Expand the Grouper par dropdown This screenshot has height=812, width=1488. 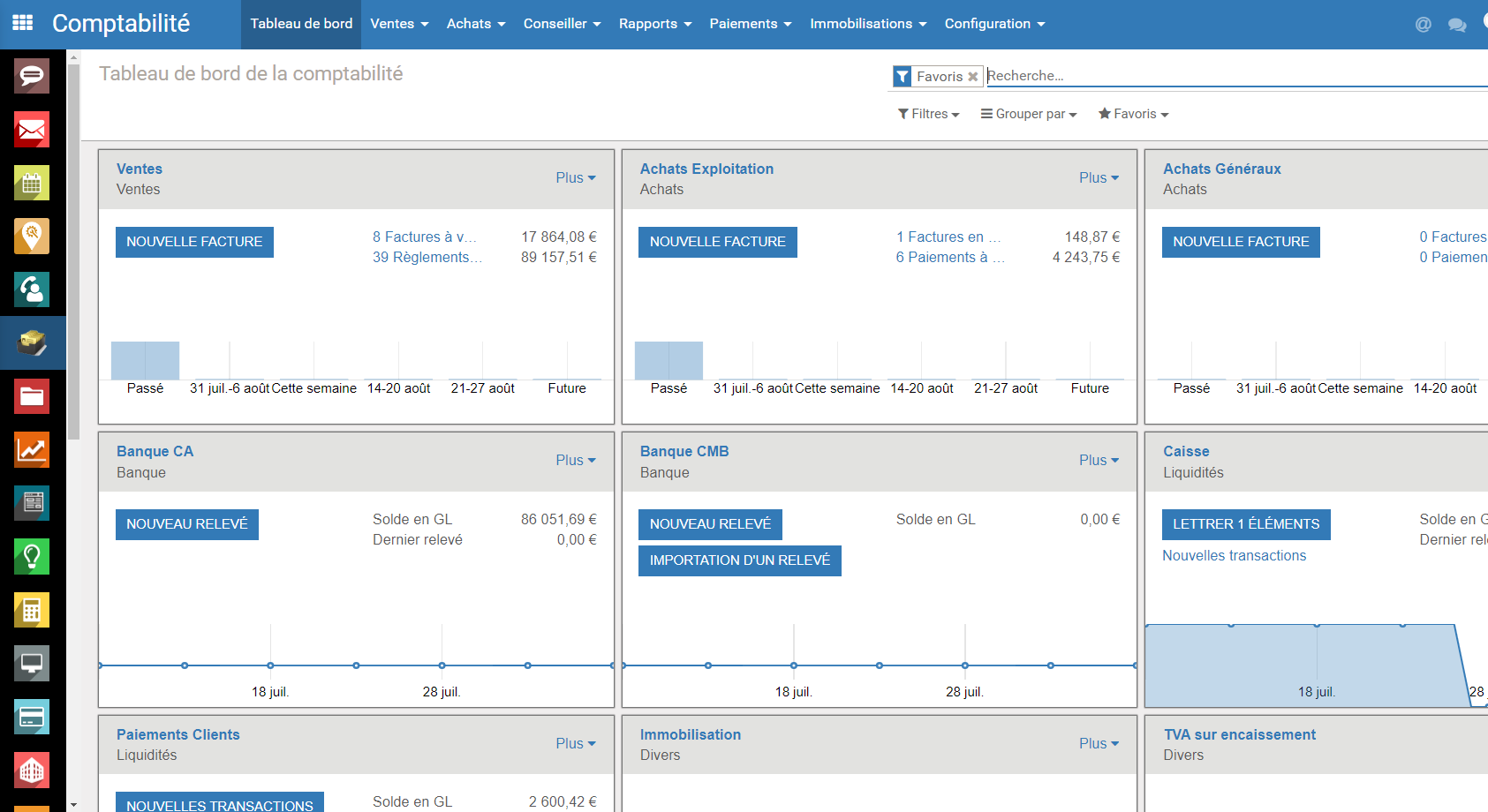click(1029, 114)
